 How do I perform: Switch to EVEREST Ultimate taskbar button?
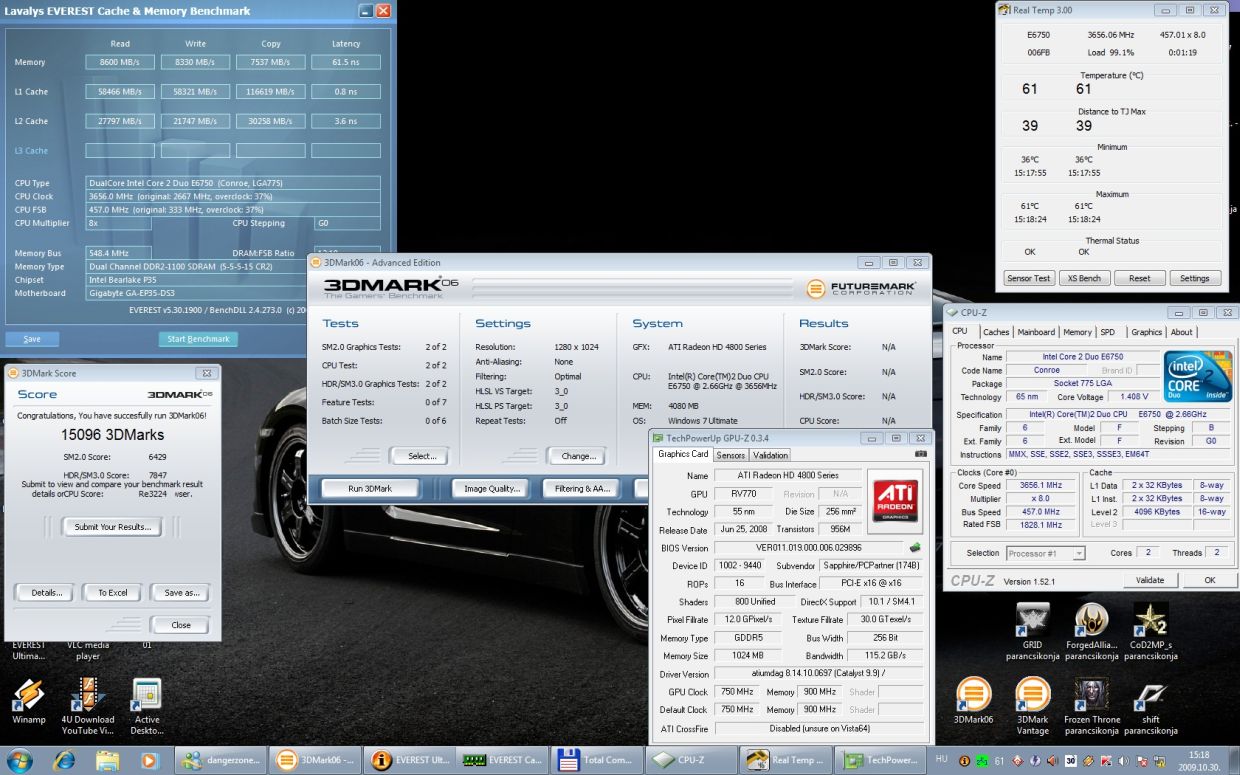point(409,760)
